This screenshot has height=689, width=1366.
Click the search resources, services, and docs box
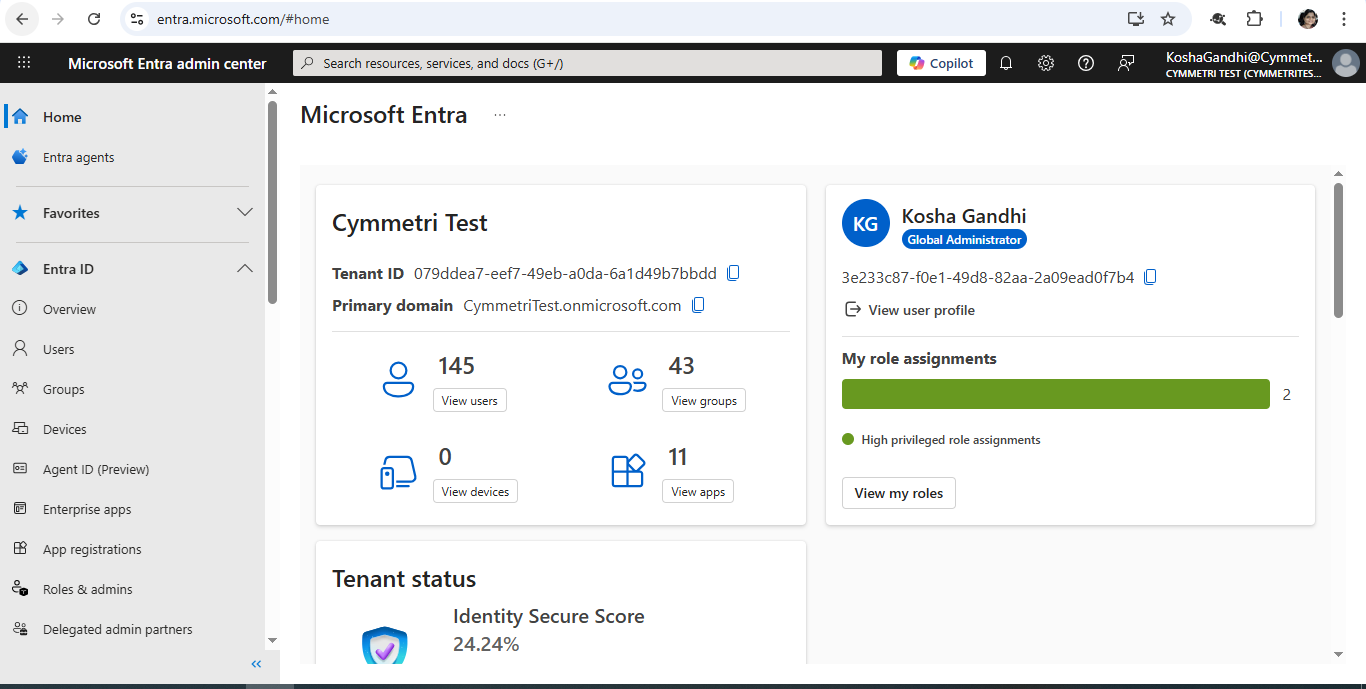tap(587, 63)
